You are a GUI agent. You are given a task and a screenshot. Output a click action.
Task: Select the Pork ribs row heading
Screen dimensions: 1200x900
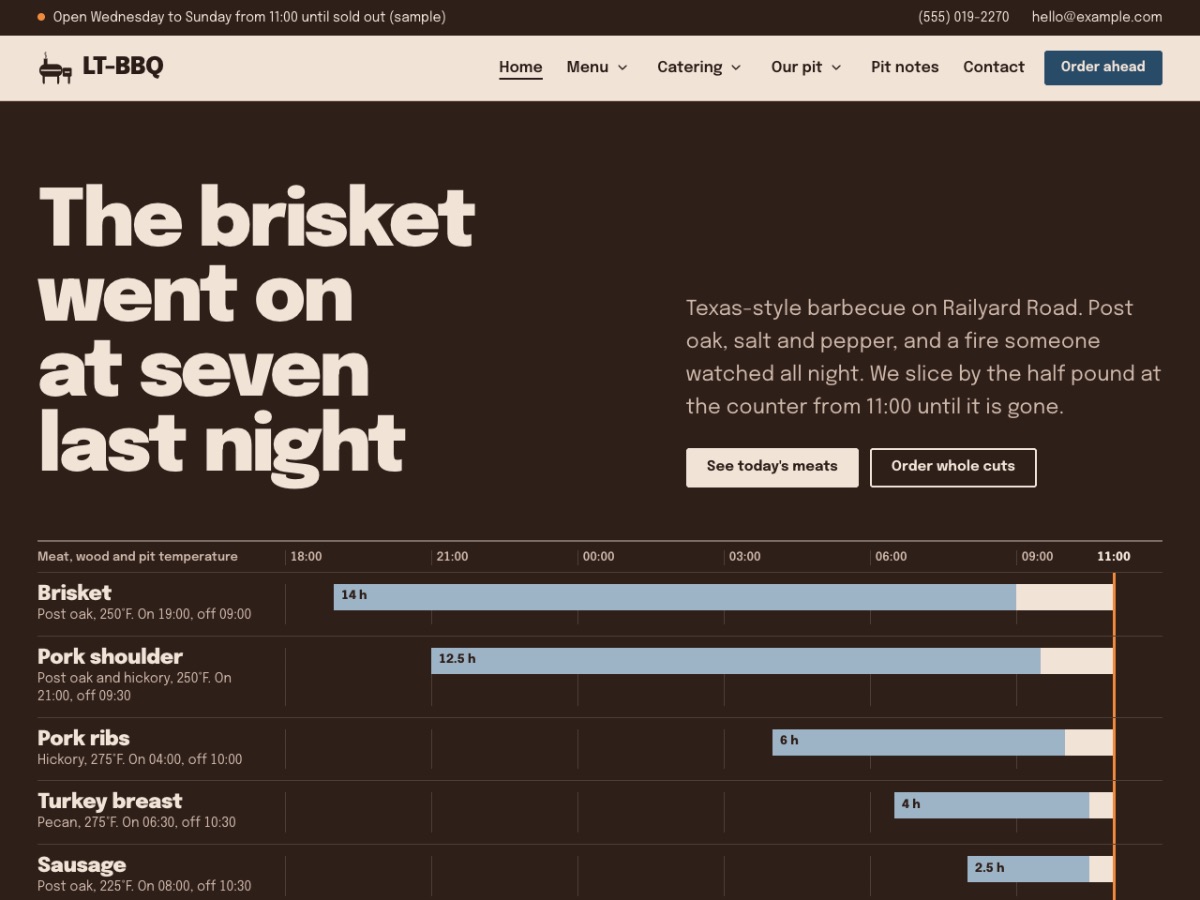pos(84,738)
